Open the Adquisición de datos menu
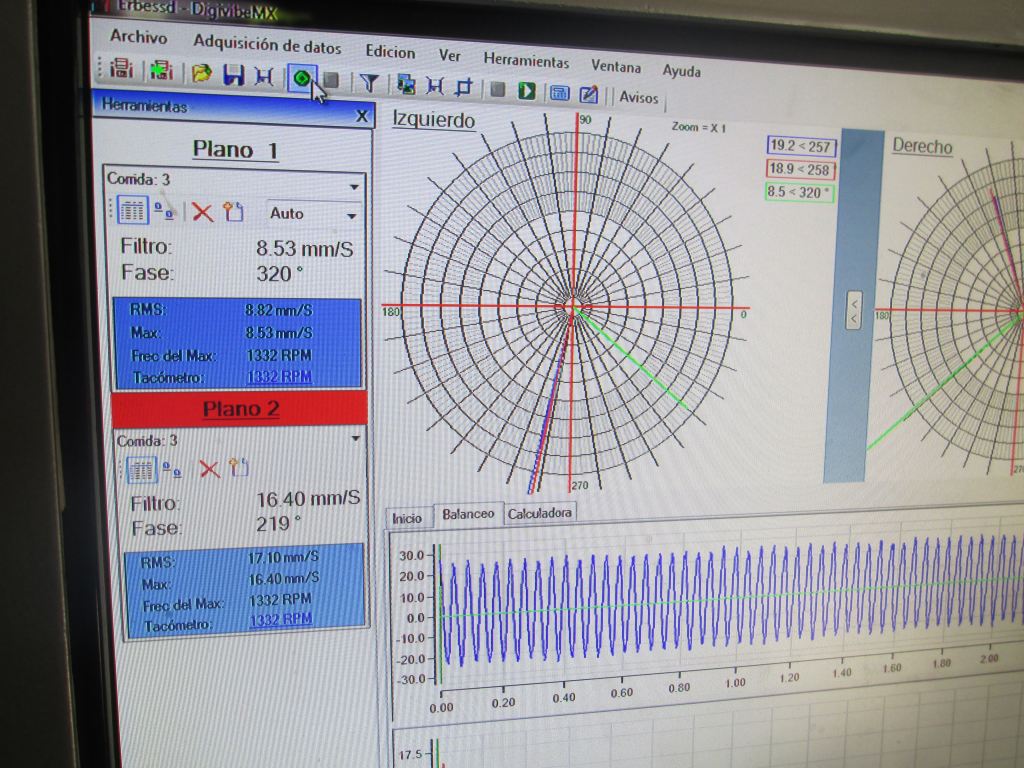Image resolution: width=1024 pixels, height=768 pixels. [267, 45]
